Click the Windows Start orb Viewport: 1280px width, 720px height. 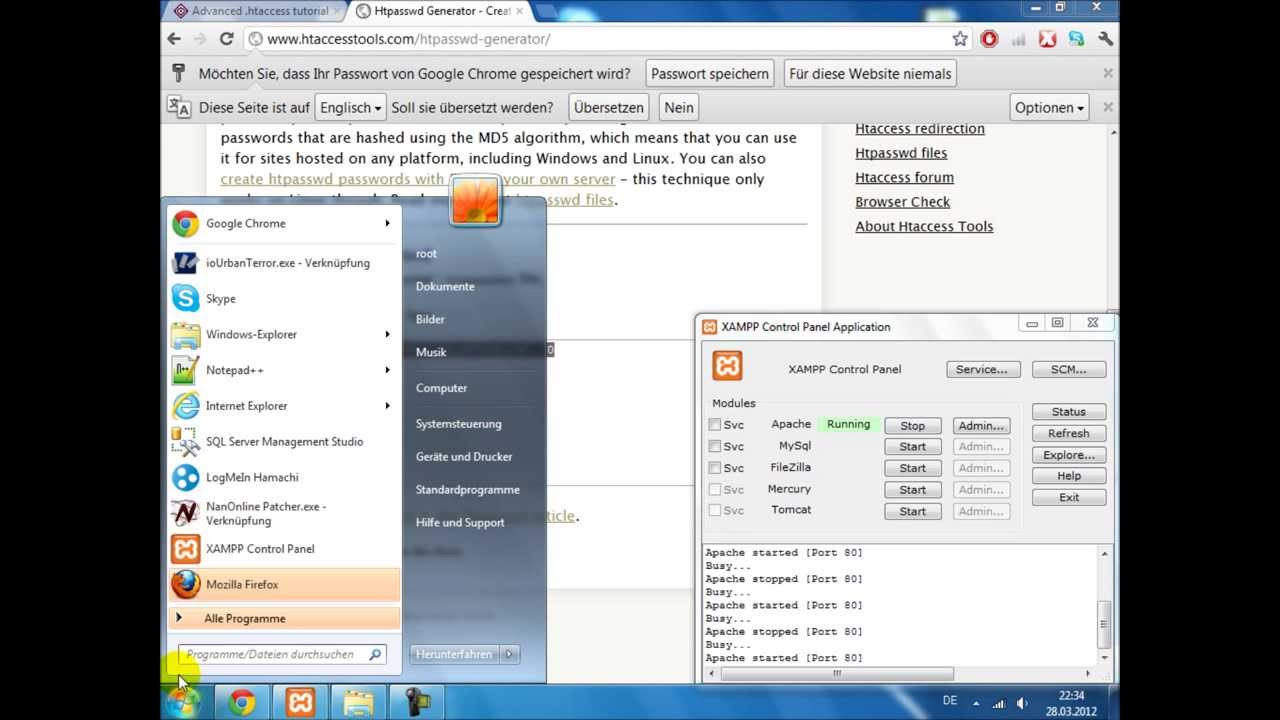click(x=183, y=702)
